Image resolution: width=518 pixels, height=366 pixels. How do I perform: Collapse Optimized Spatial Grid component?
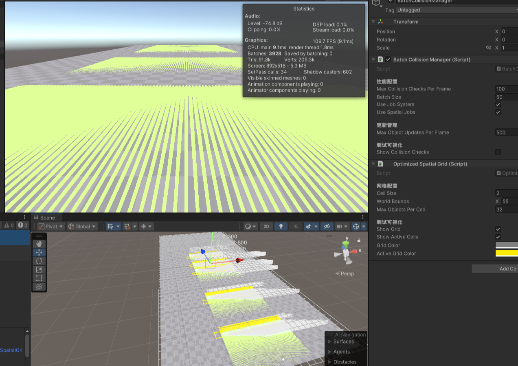coord(373,164)
